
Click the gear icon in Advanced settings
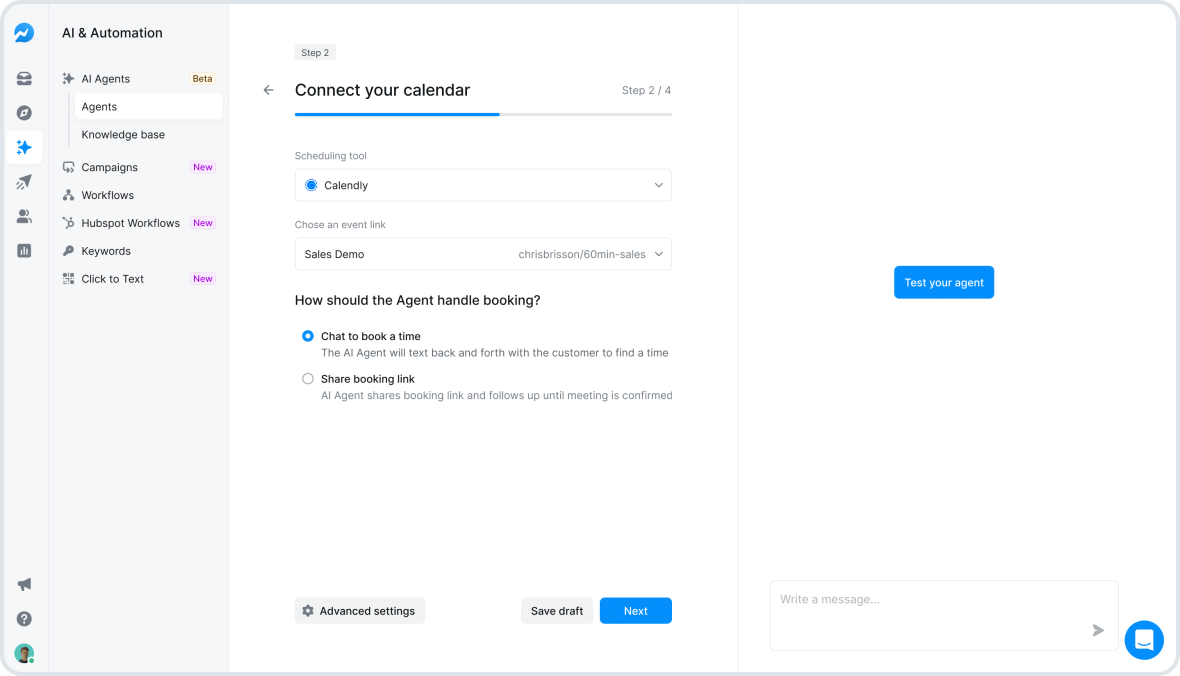(308, 611)
